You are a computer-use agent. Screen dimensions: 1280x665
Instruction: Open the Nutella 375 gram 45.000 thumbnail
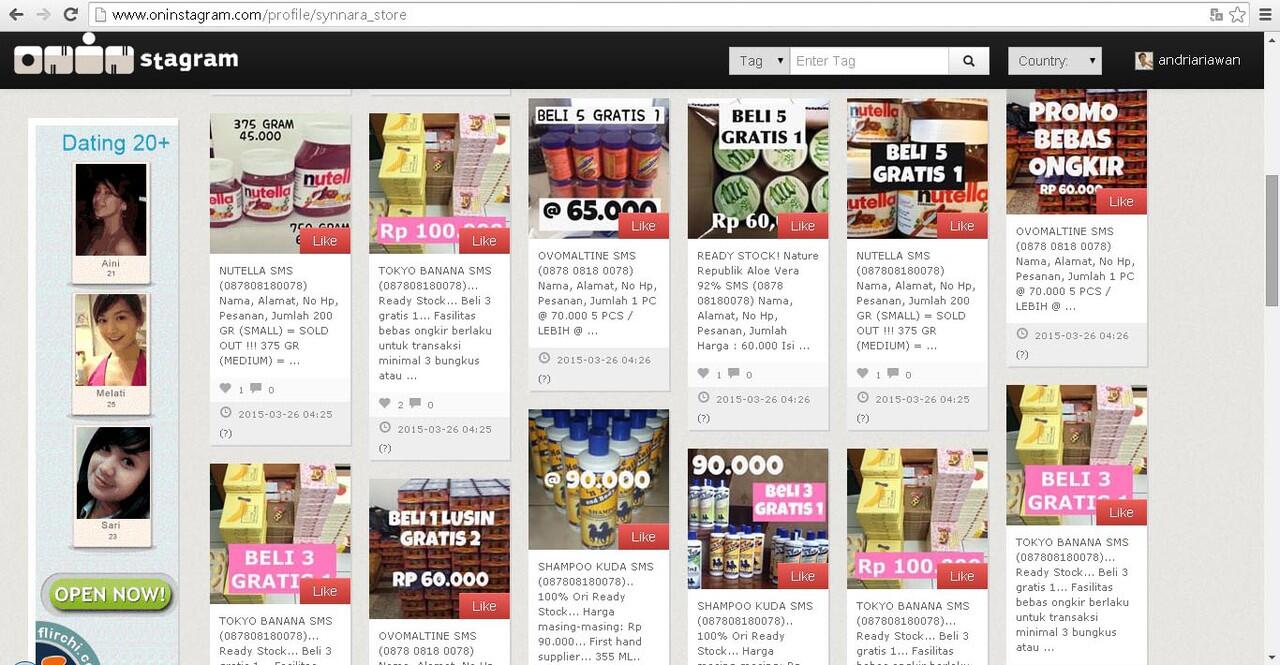click(280, 183)
